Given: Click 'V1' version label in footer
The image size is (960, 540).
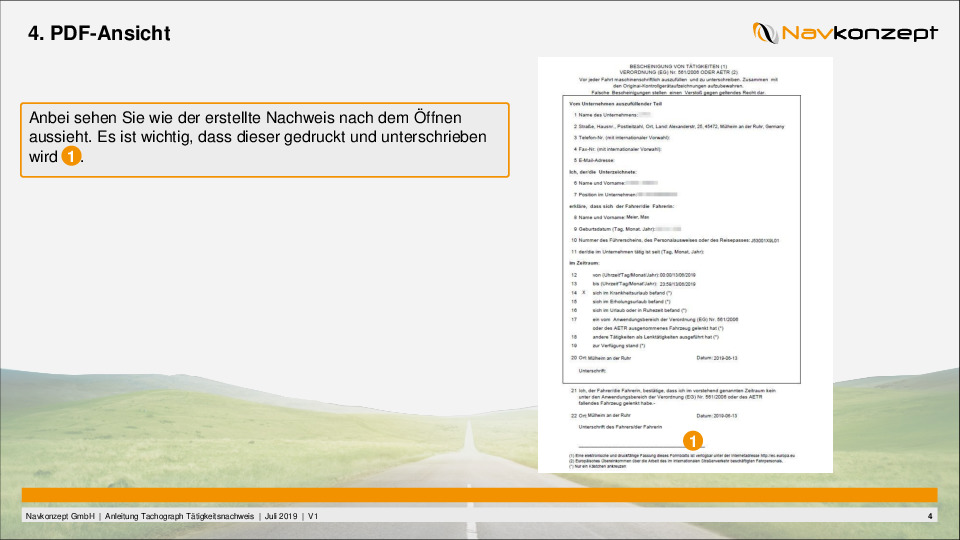Looking at the screenshot, I should pos(313,516).
